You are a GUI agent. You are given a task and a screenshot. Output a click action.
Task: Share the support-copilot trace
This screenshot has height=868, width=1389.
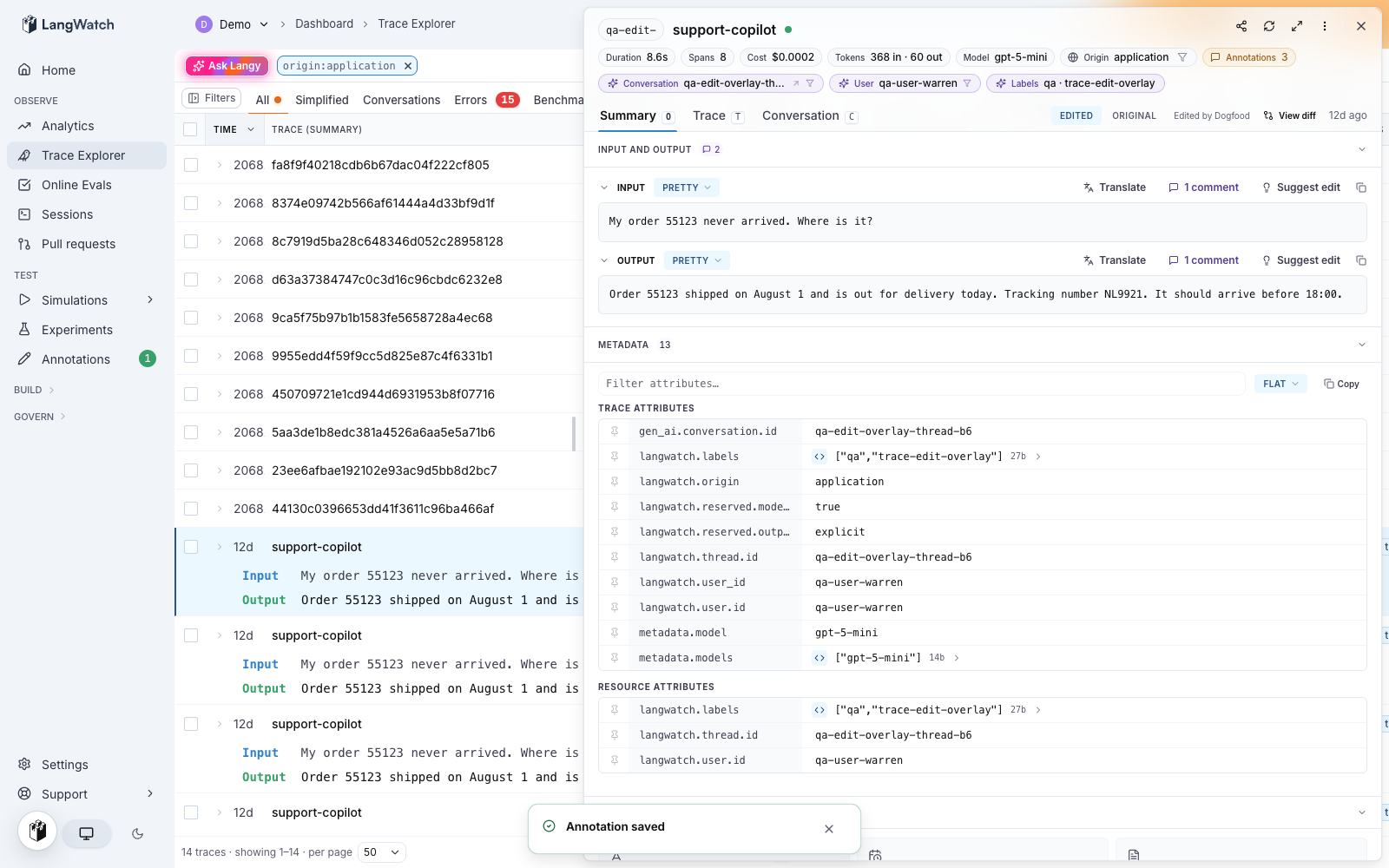pos(1241,26)
